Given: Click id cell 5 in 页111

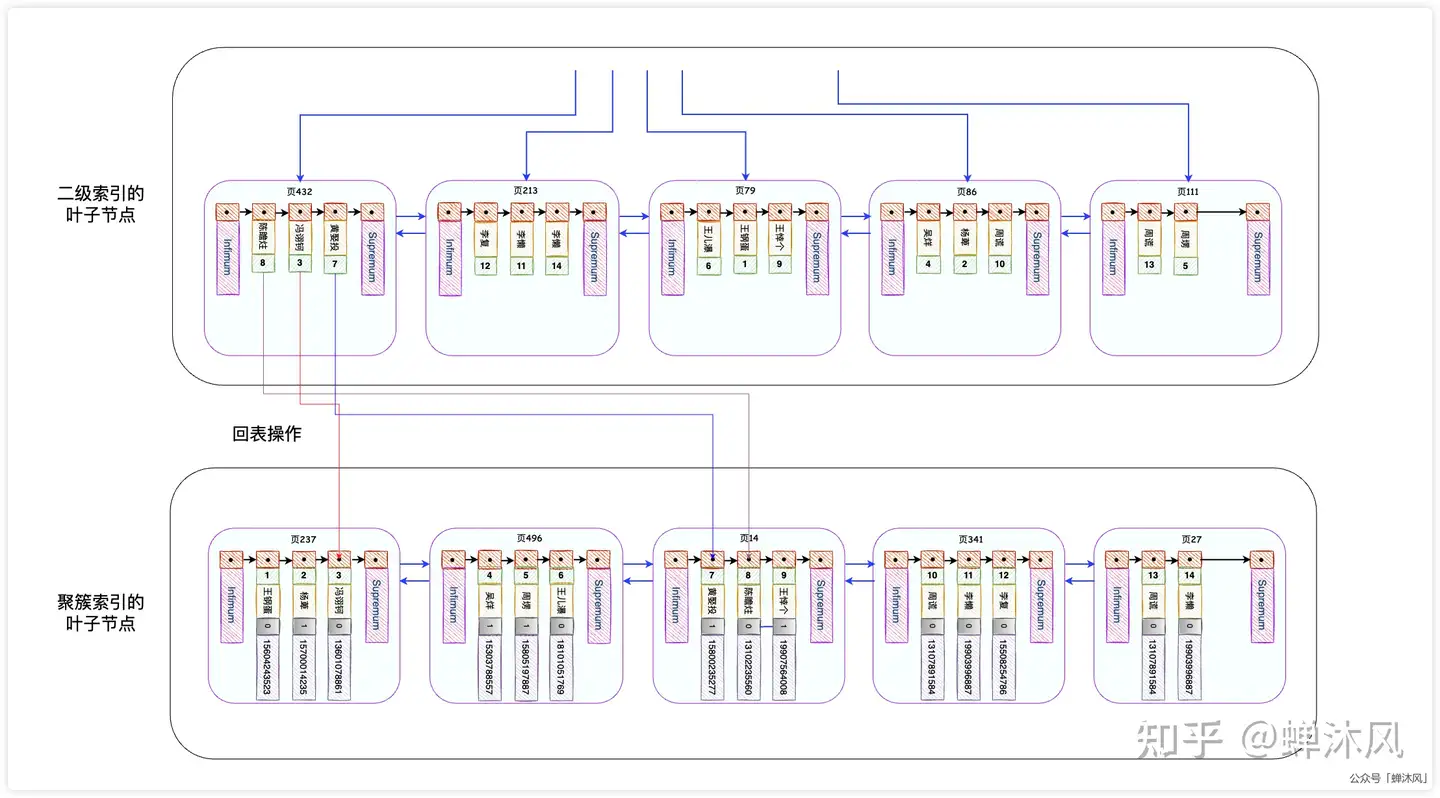Looking at the screenshot, I should point(1186,265).
